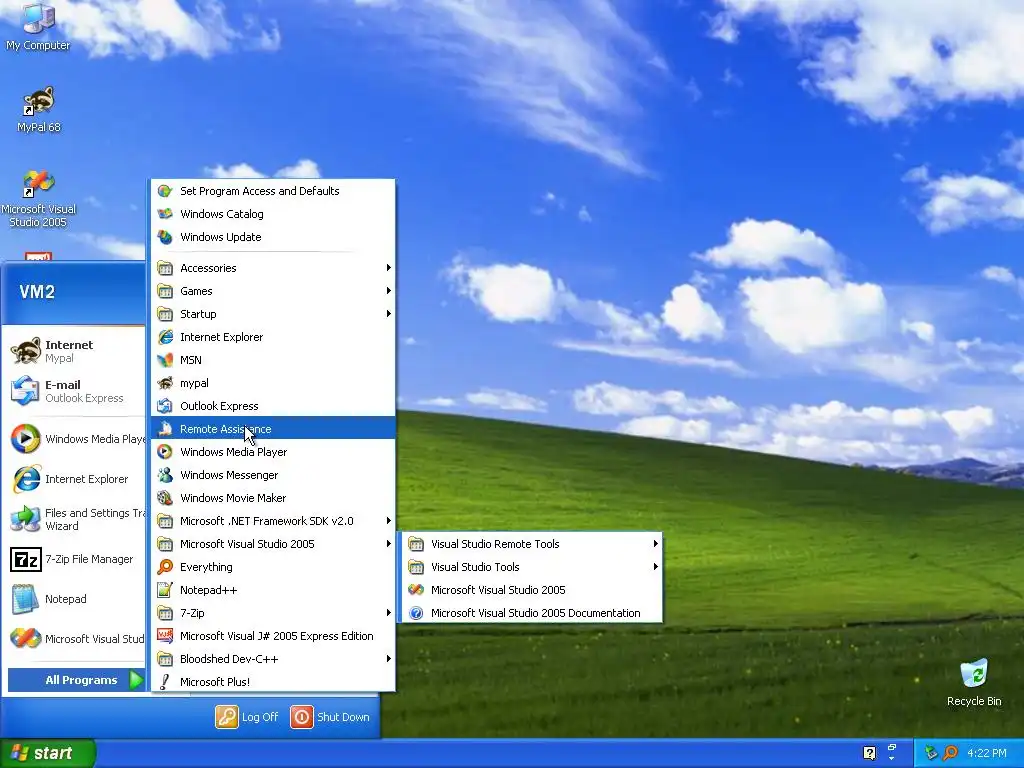Expand Bloodshed Dev-C++ program folder
The height and width of the screenshot is (768, 1024).
(x=273, y=659)
